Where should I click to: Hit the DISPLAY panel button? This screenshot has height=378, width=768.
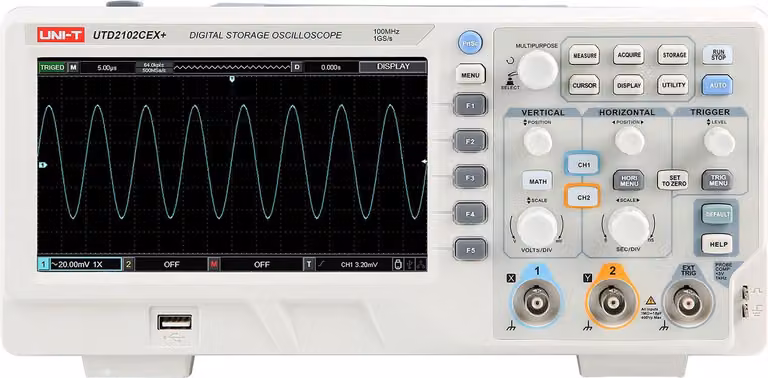tap(629, 85)
